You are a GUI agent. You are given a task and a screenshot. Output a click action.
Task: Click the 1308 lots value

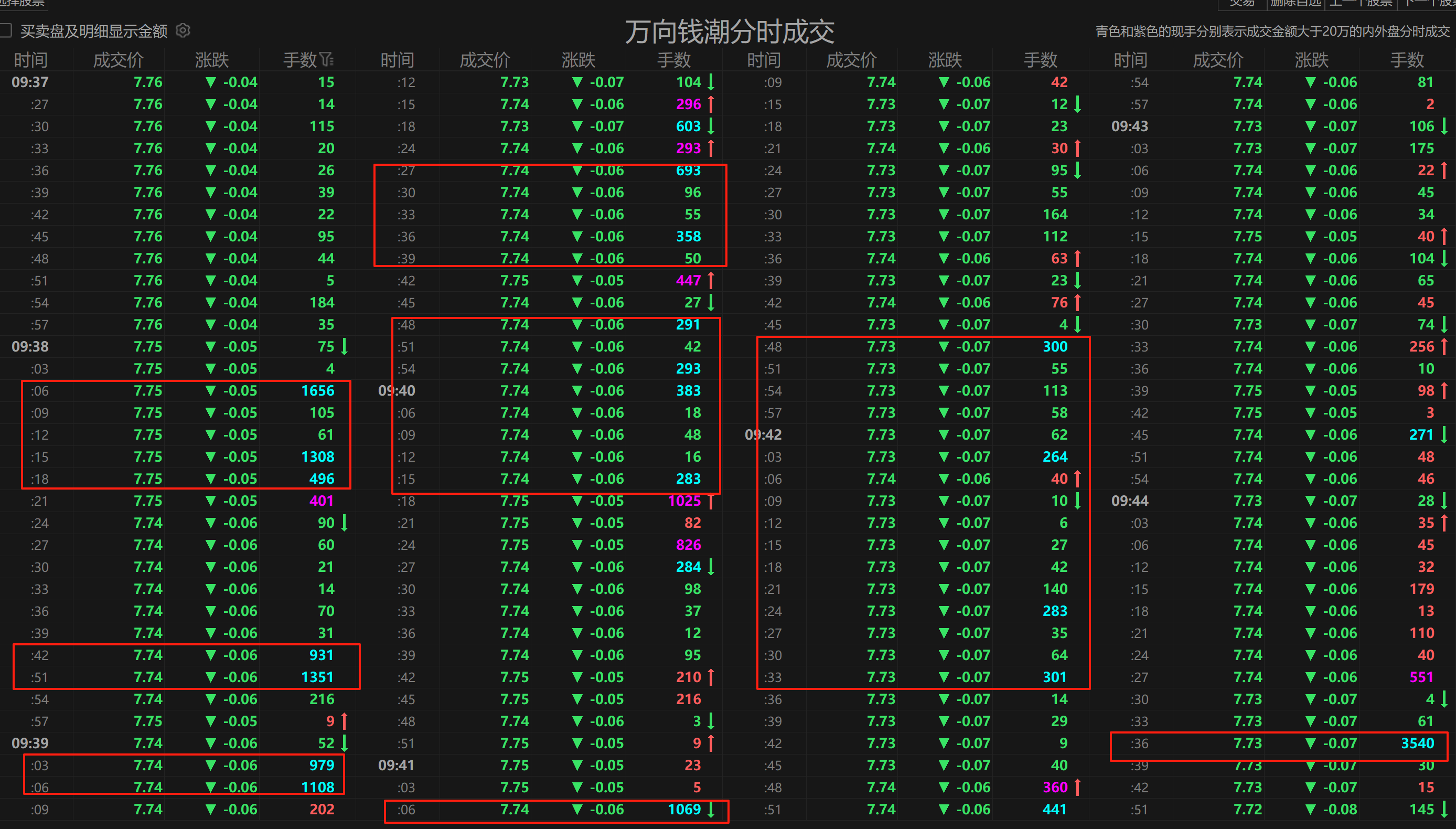coord(317,456)
